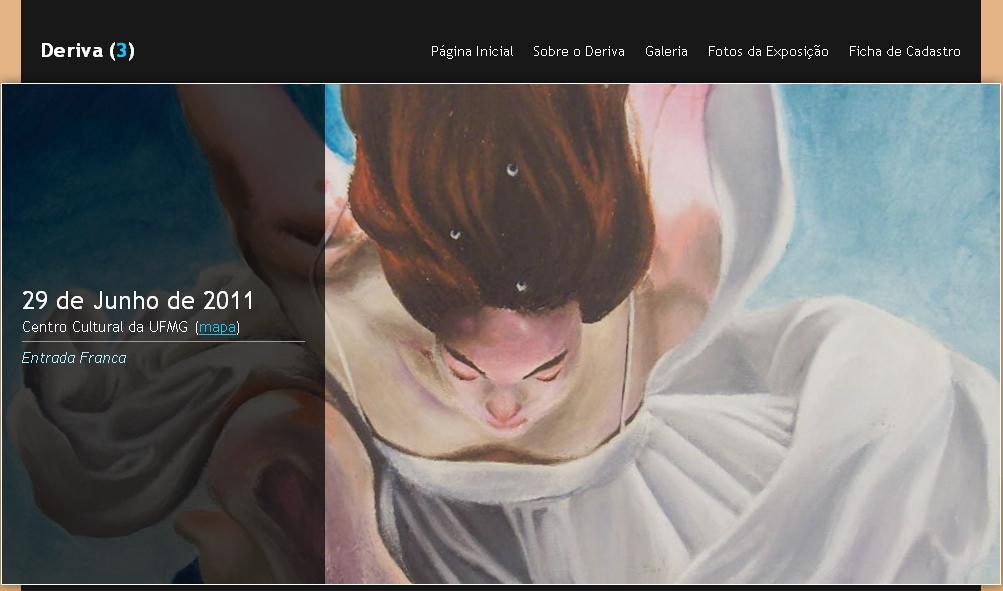Select the Centro Cultural da UFMG text
This screenshot has height=591, width=1003.
tap(106, 327)
